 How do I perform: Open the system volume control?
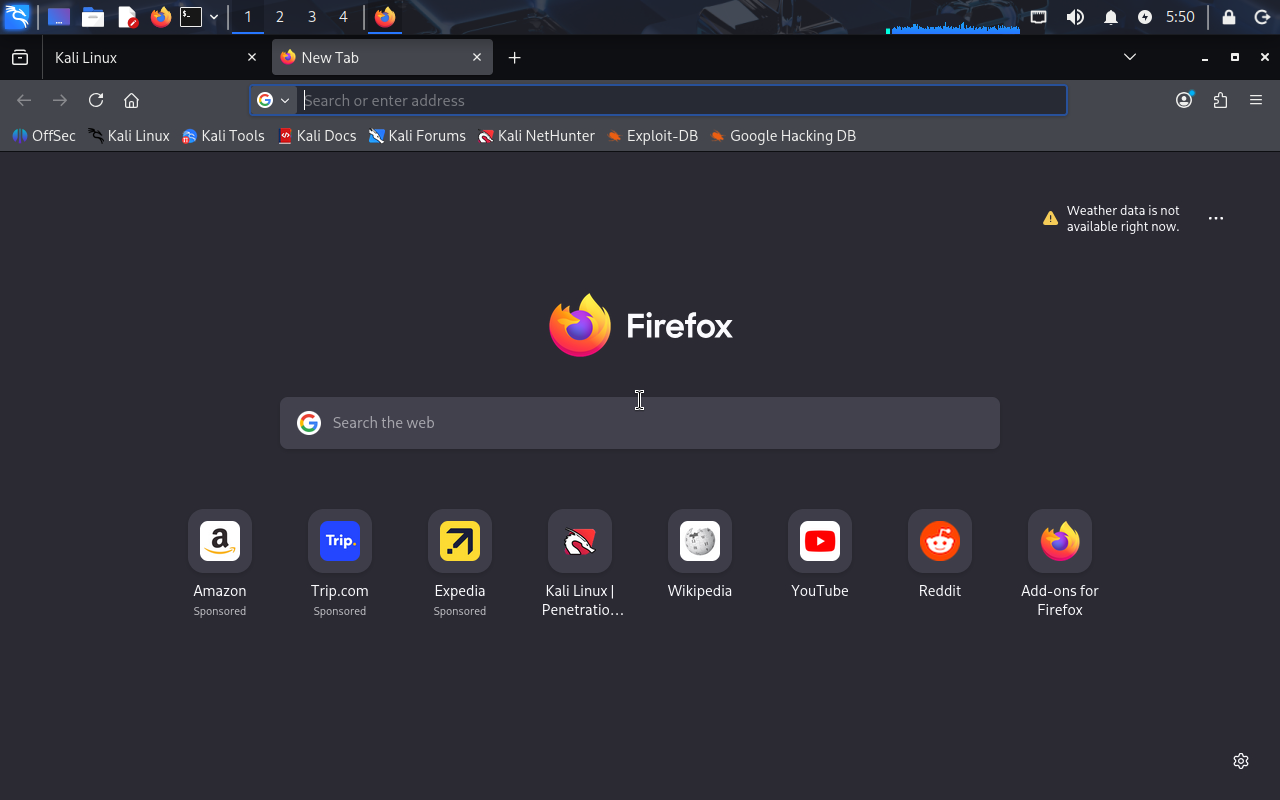point(1075,17)
